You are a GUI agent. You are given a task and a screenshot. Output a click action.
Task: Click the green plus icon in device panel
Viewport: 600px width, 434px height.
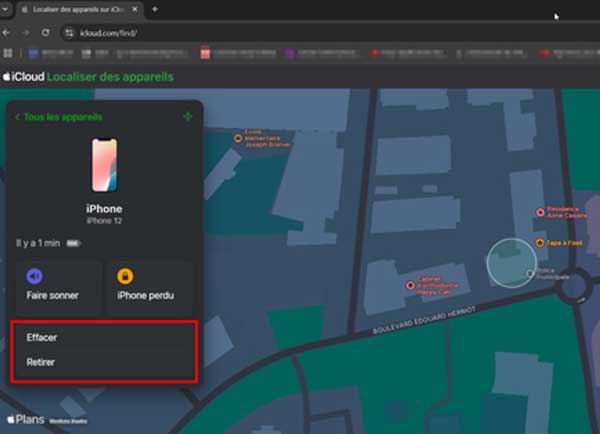click(188, 117)
